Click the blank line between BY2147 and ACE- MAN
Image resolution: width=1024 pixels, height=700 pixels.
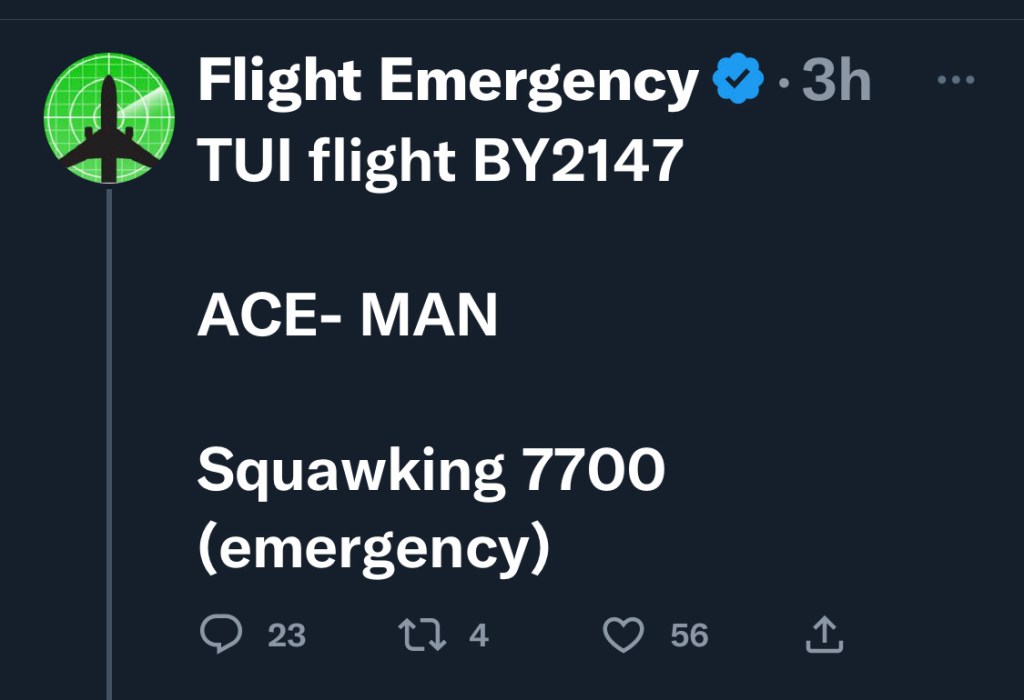point(400,238)
